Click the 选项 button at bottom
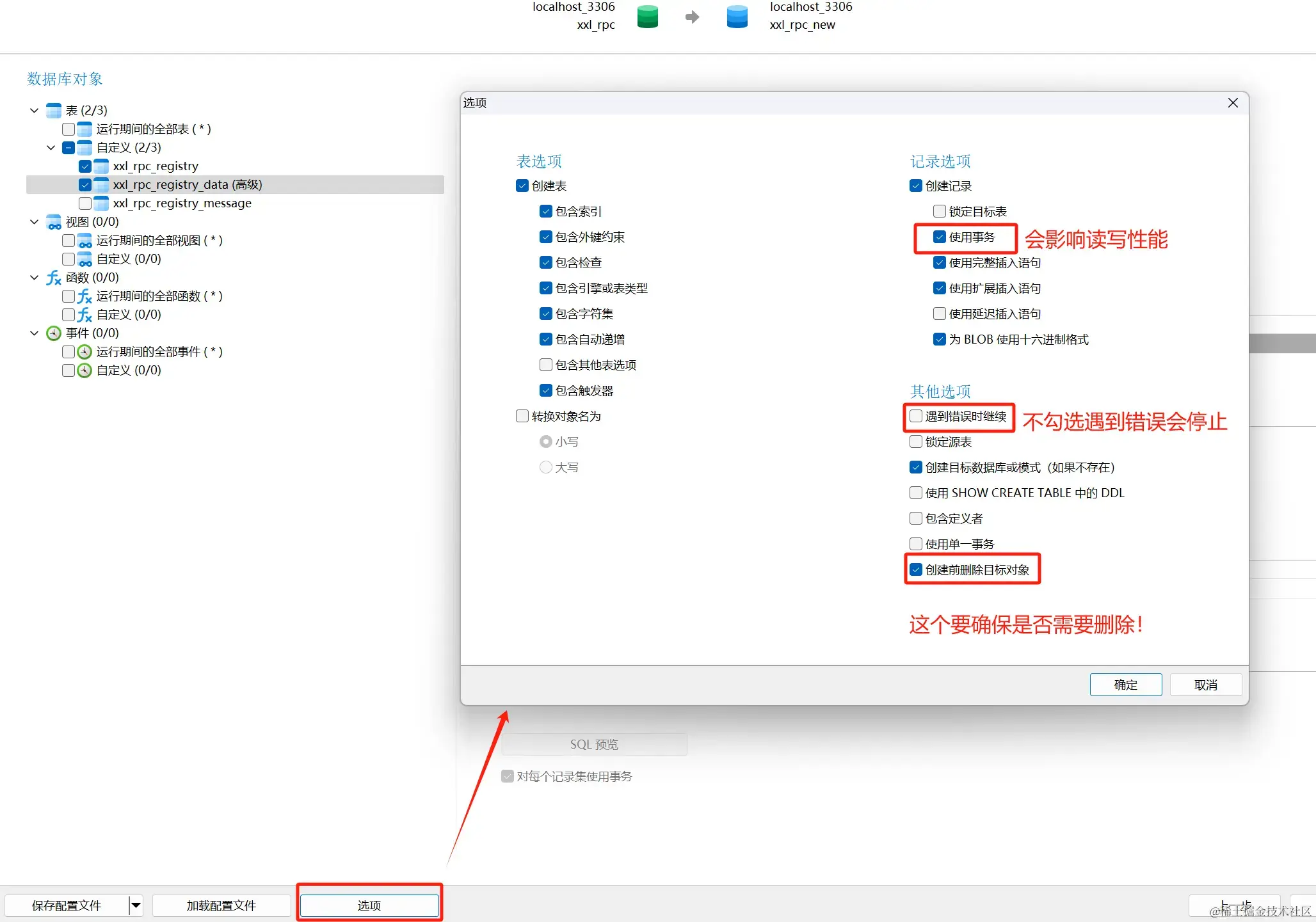The height and width of the screenshot is (922, 1316). point(369,905)
